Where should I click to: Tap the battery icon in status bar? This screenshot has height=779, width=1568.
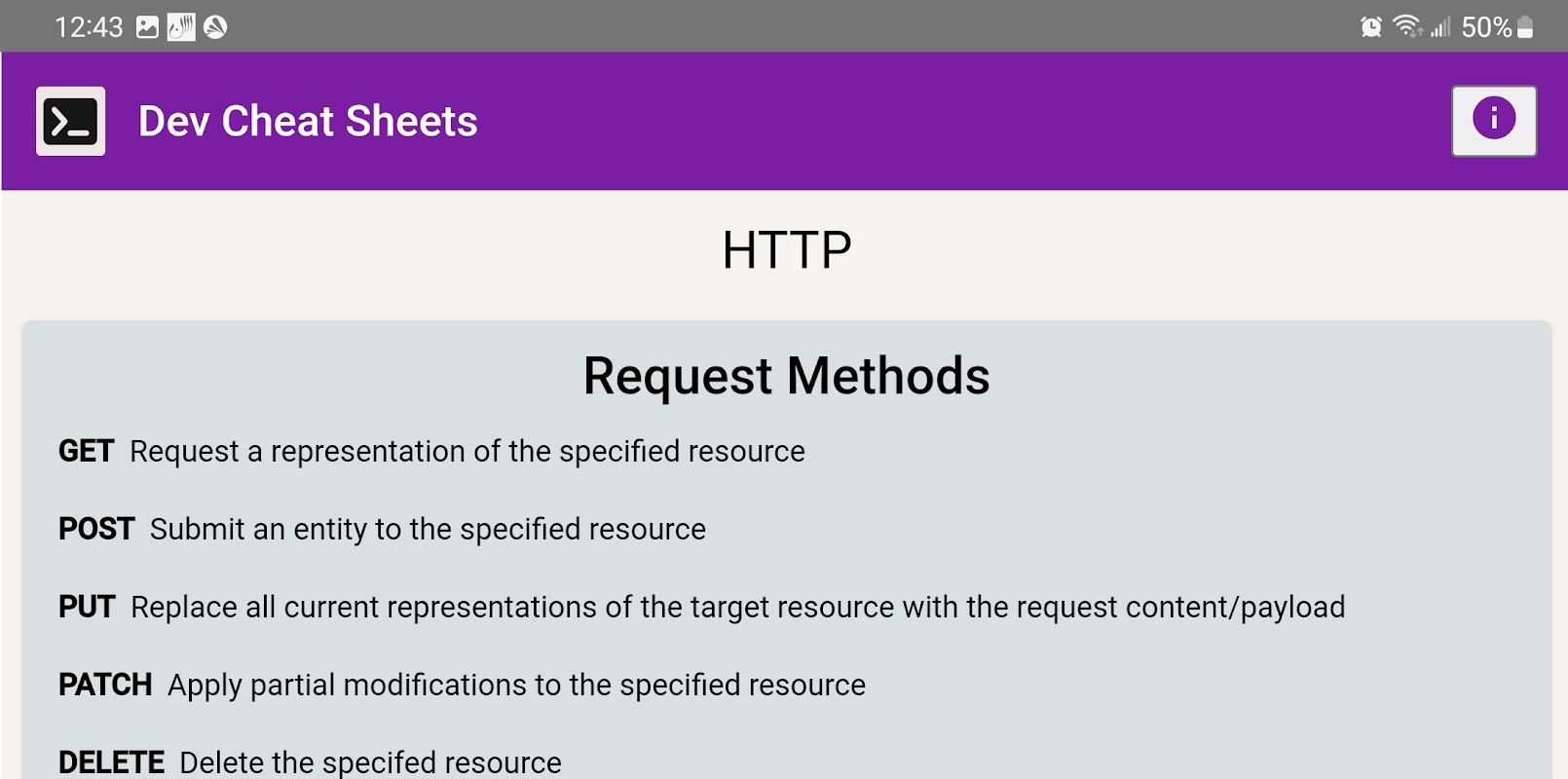click(x=1525, y=27)
